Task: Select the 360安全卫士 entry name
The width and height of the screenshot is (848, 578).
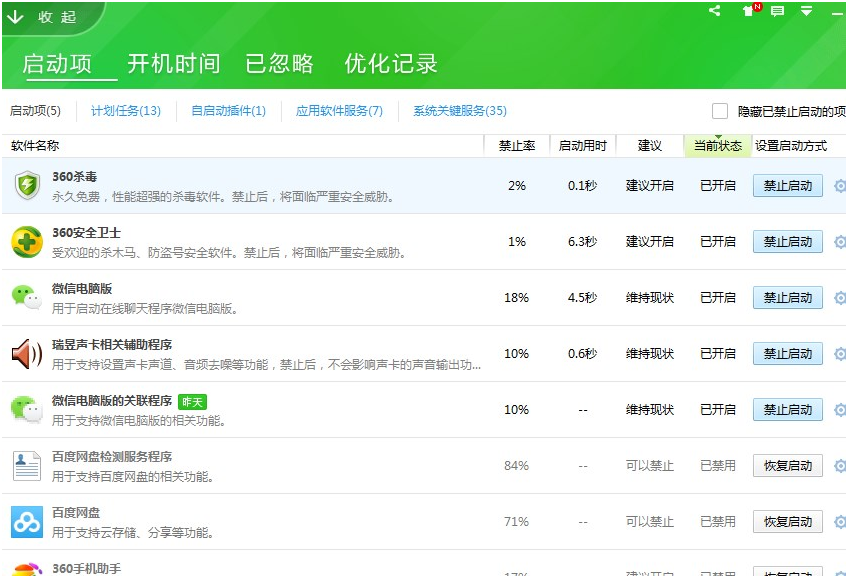Action: coord(86,233)
